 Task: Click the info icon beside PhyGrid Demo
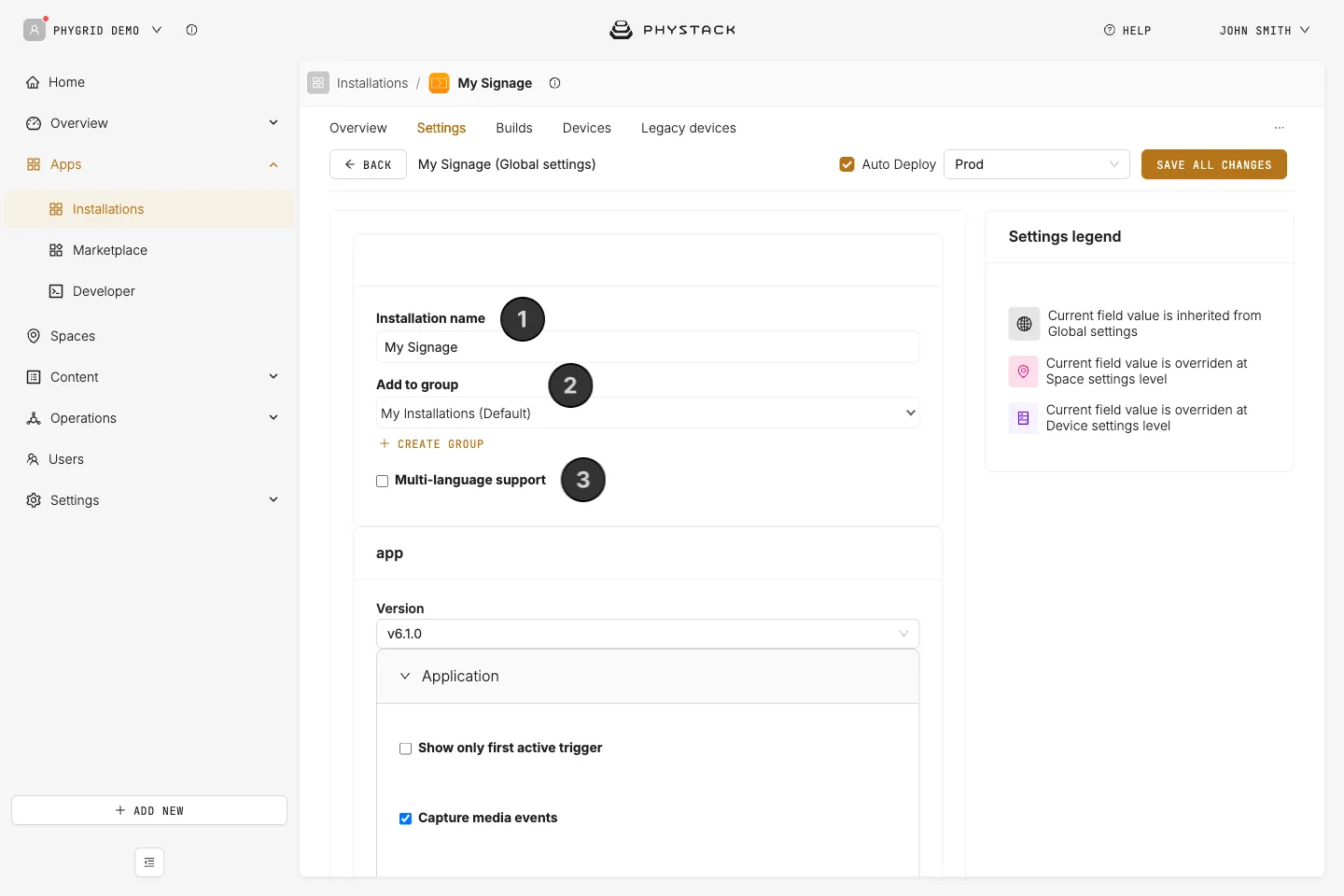click(191, 30)
